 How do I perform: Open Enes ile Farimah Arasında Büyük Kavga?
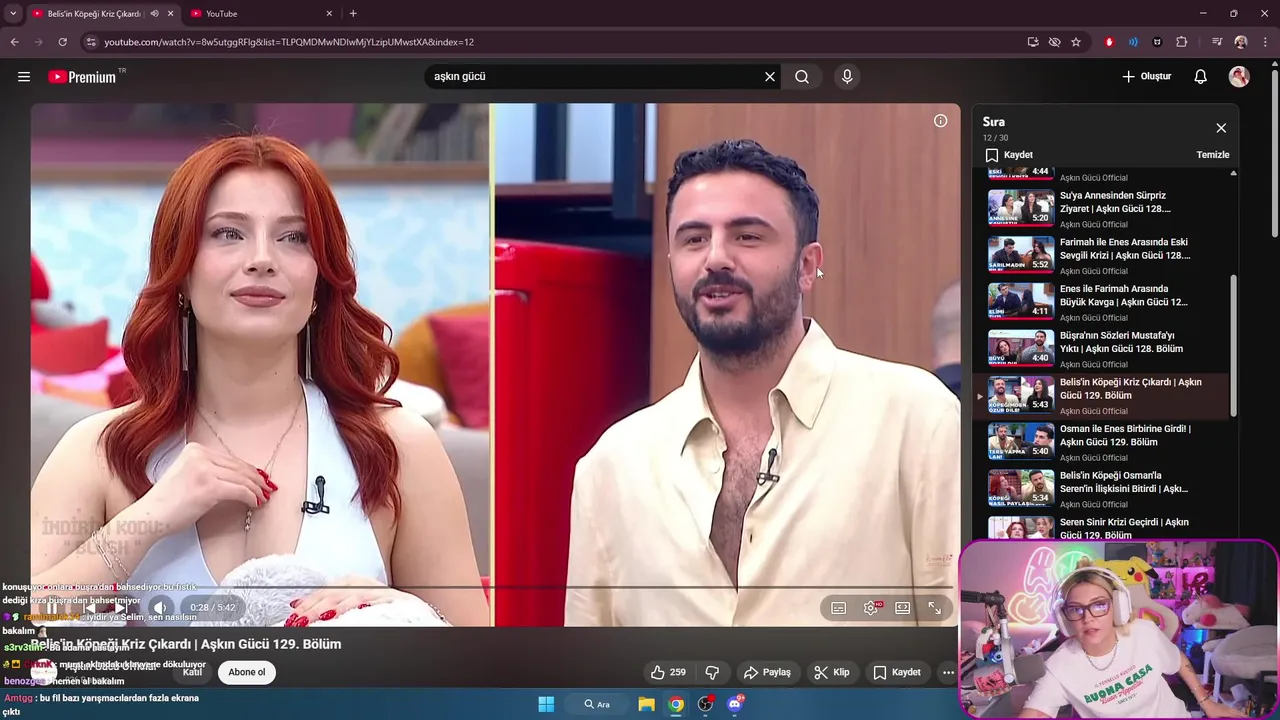point(1108,302)
